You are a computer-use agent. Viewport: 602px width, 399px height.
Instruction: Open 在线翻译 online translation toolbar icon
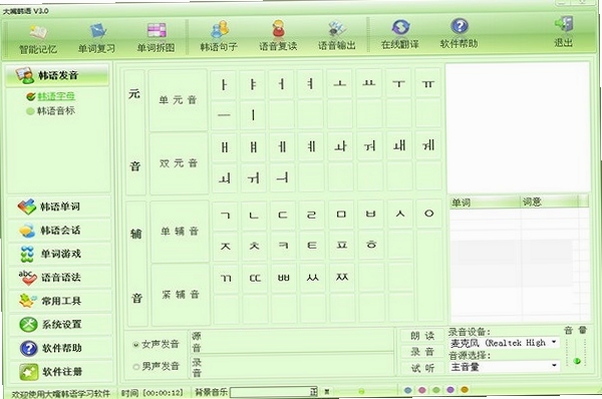point(400,35)
